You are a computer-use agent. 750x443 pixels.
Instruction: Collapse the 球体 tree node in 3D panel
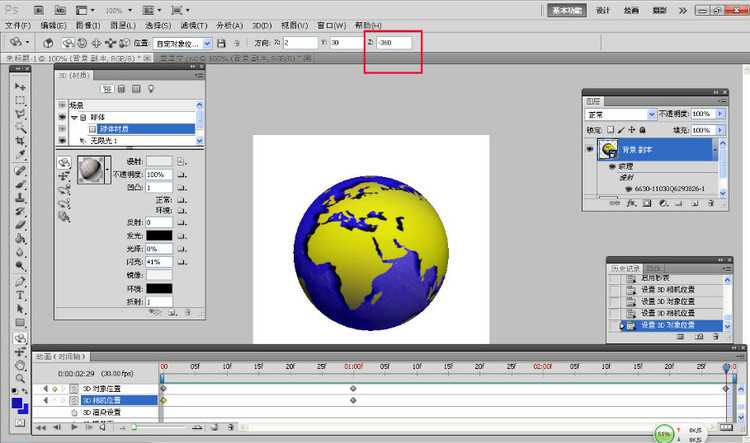click(x=73, y=116)
